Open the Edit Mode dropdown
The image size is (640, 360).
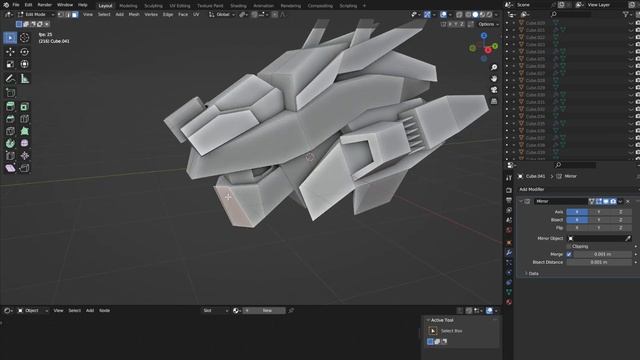click(36, 15)
